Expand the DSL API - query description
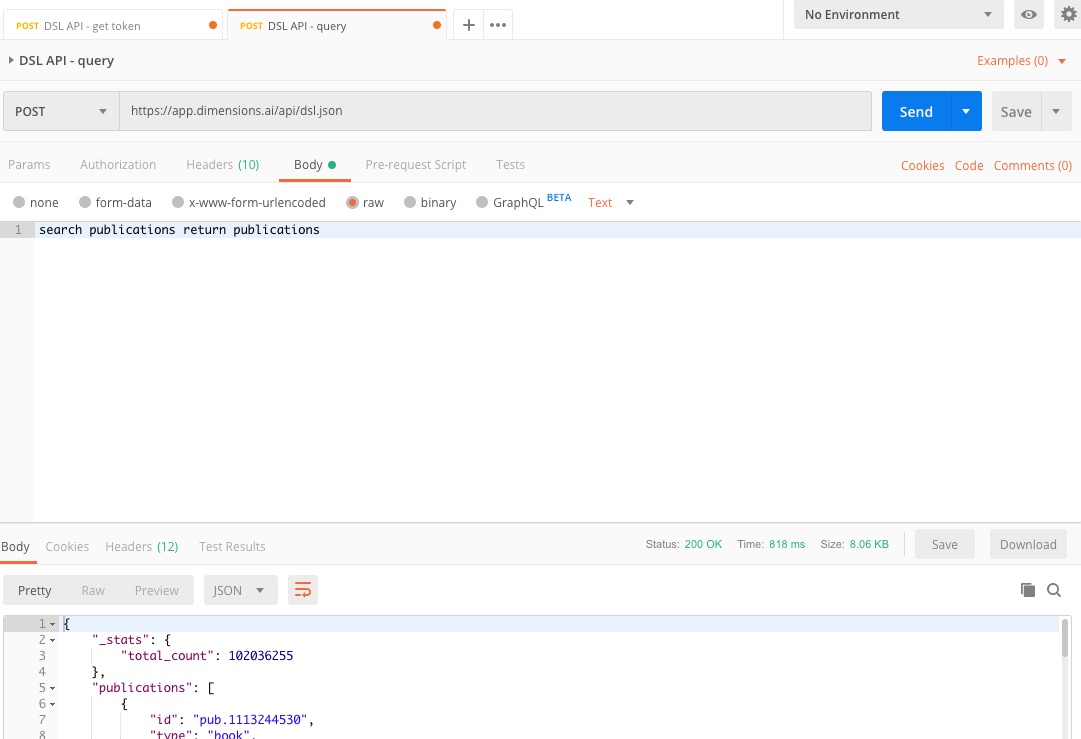The image size is (1081, 739). click(x=11, y=60)
